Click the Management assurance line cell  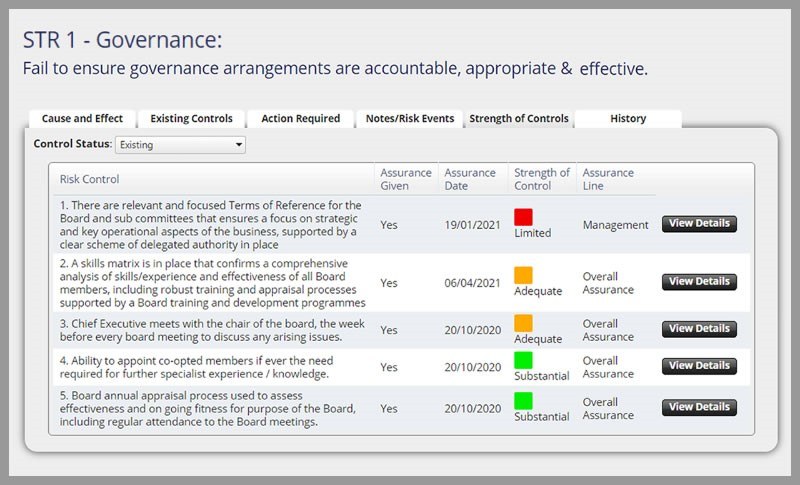615,225
